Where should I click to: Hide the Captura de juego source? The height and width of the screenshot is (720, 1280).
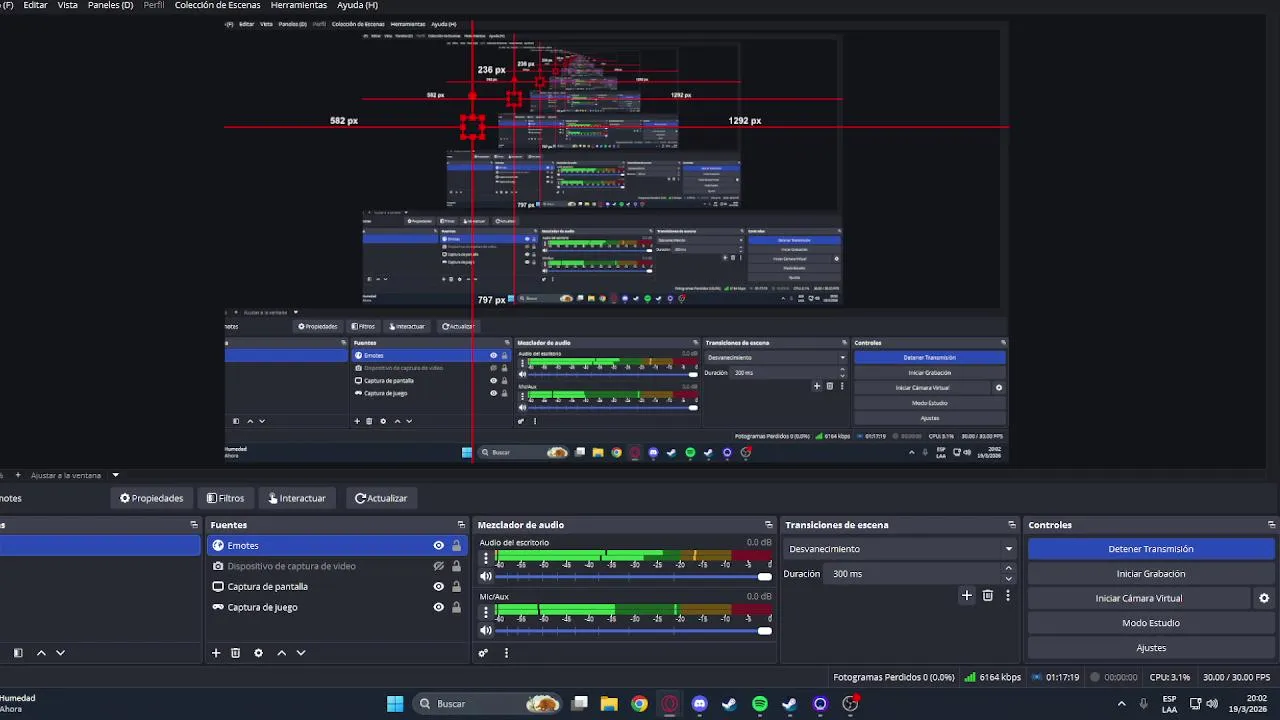[x=438, y=607]
